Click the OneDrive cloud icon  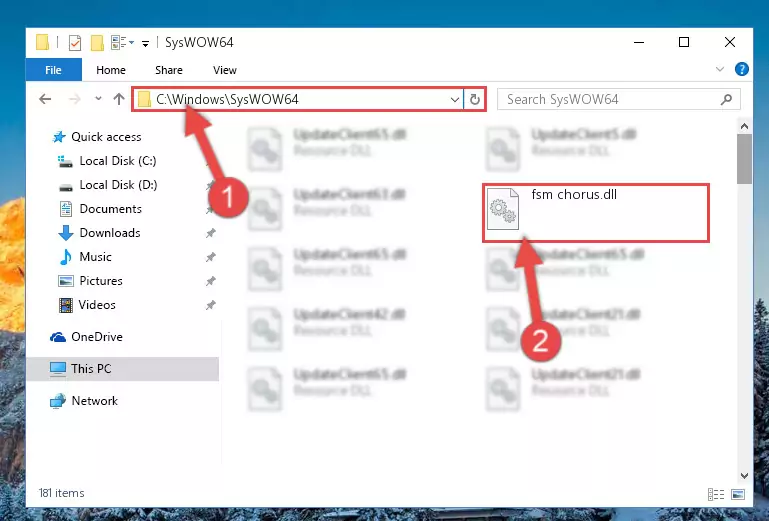[x=58, y=337]
